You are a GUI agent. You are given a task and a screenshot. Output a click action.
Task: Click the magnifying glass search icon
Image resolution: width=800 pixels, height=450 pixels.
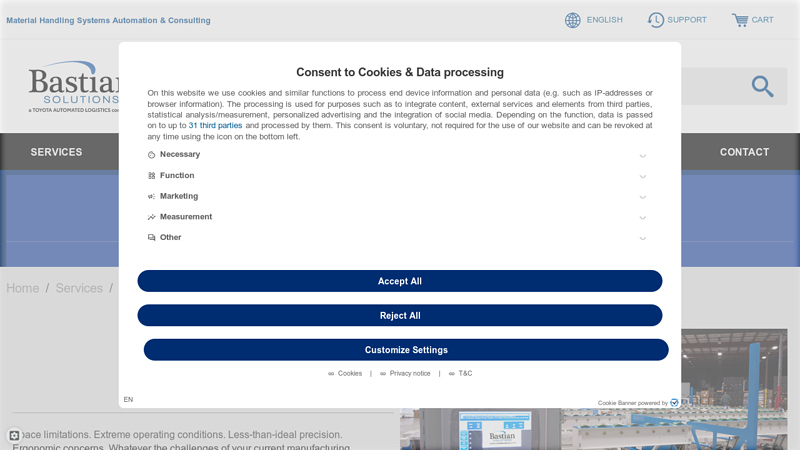762,86
